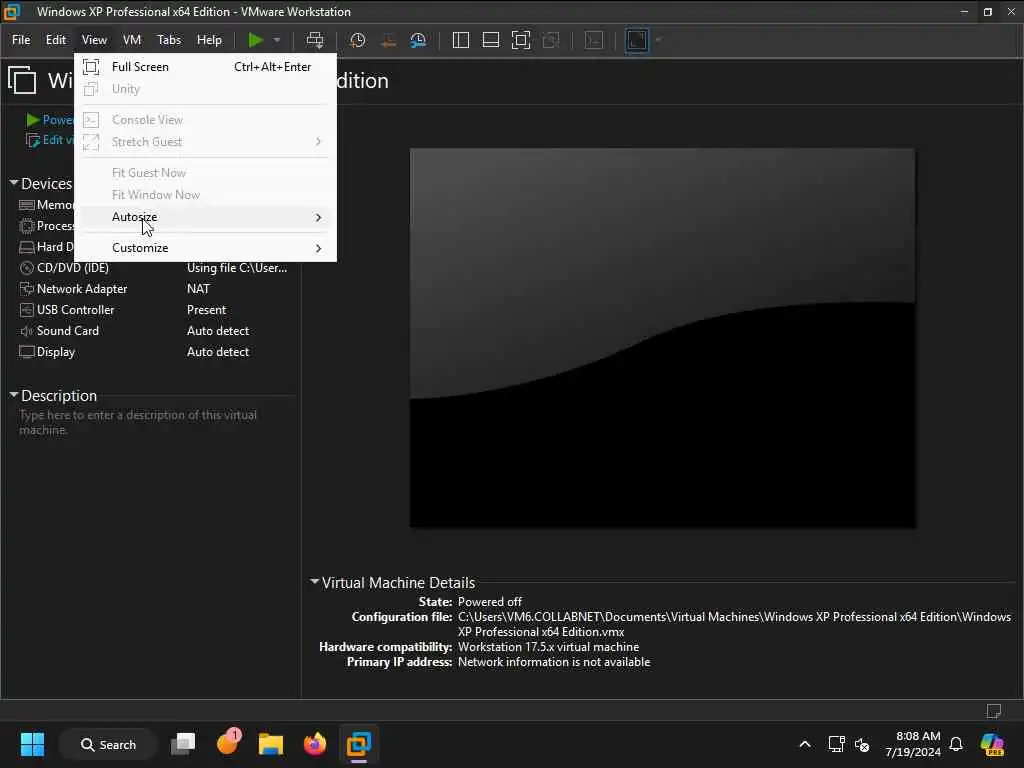Click the Console View icon in View menu

point(91,120)
